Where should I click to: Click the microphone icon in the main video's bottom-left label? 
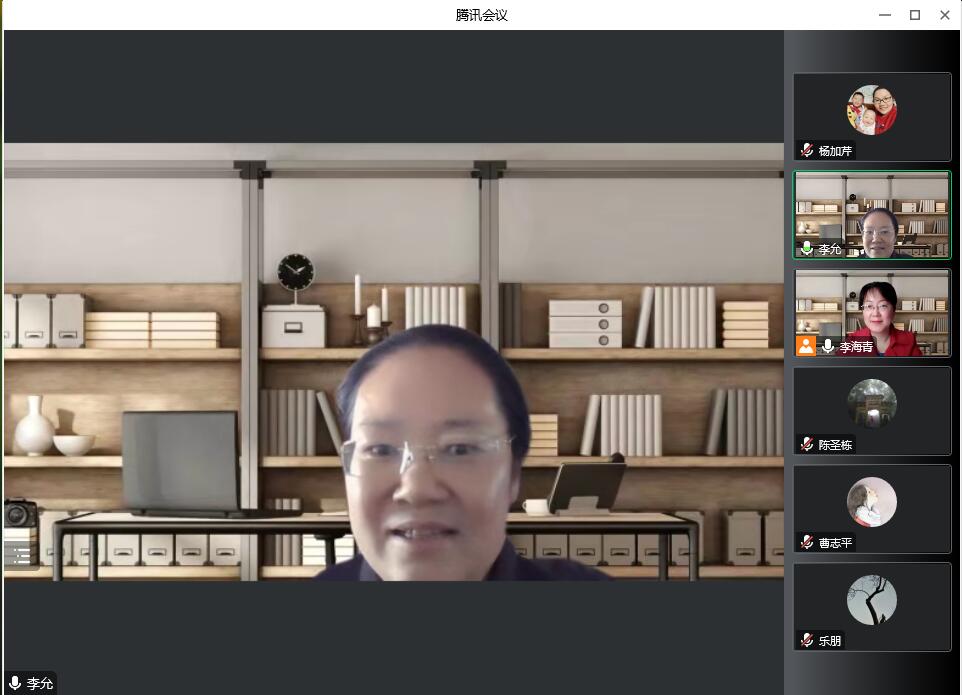coord(15,683)
